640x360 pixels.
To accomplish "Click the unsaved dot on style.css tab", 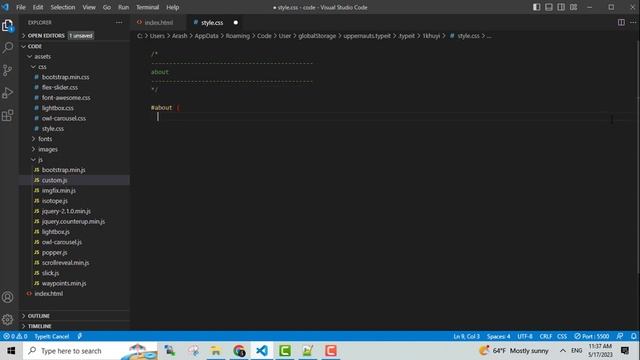I will [x=236, y=22].
